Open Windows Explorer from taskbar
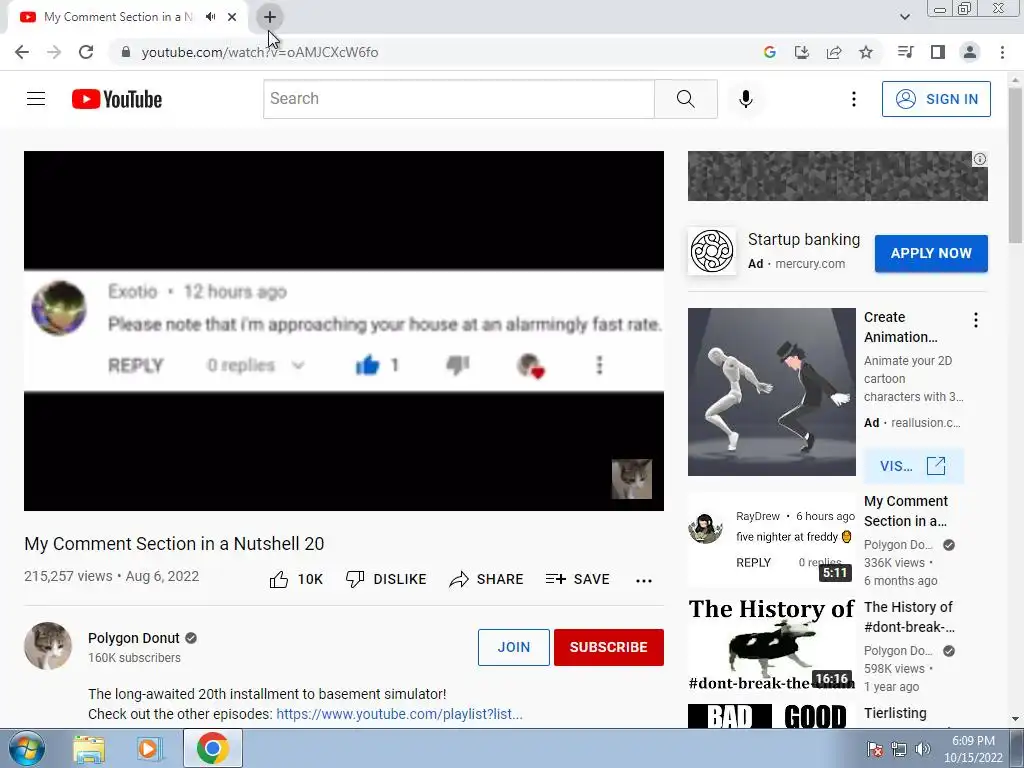 point(89,749)
